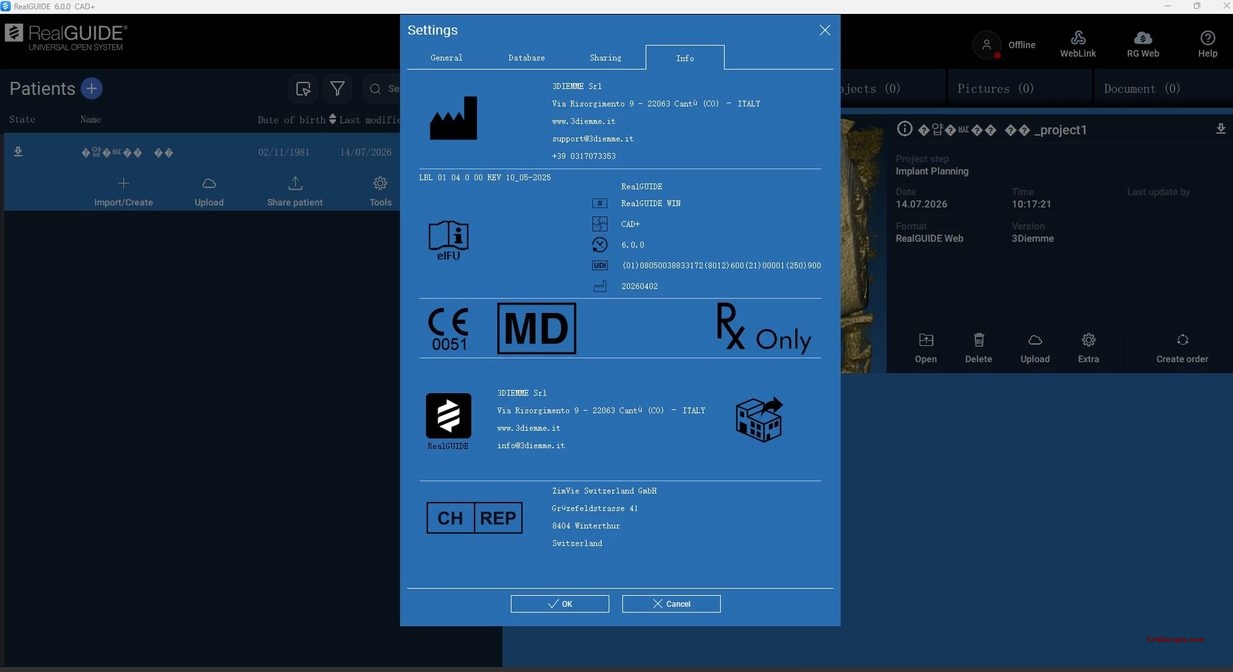Click Import/Create in the patient row
The image size is (1233, 672).
click(x=123, y=191)
